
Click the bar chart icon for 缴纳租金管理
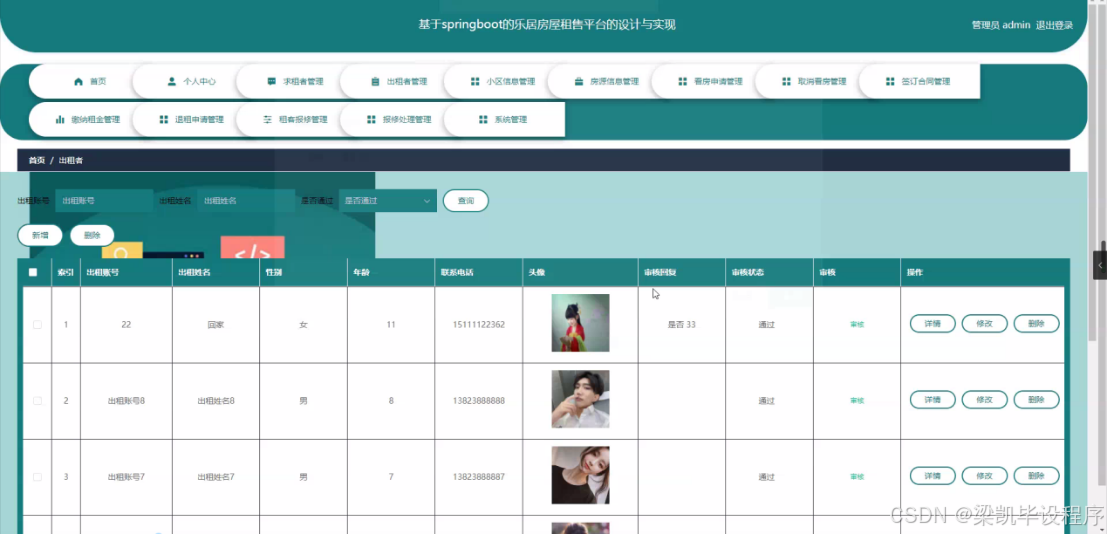(60, 120)
